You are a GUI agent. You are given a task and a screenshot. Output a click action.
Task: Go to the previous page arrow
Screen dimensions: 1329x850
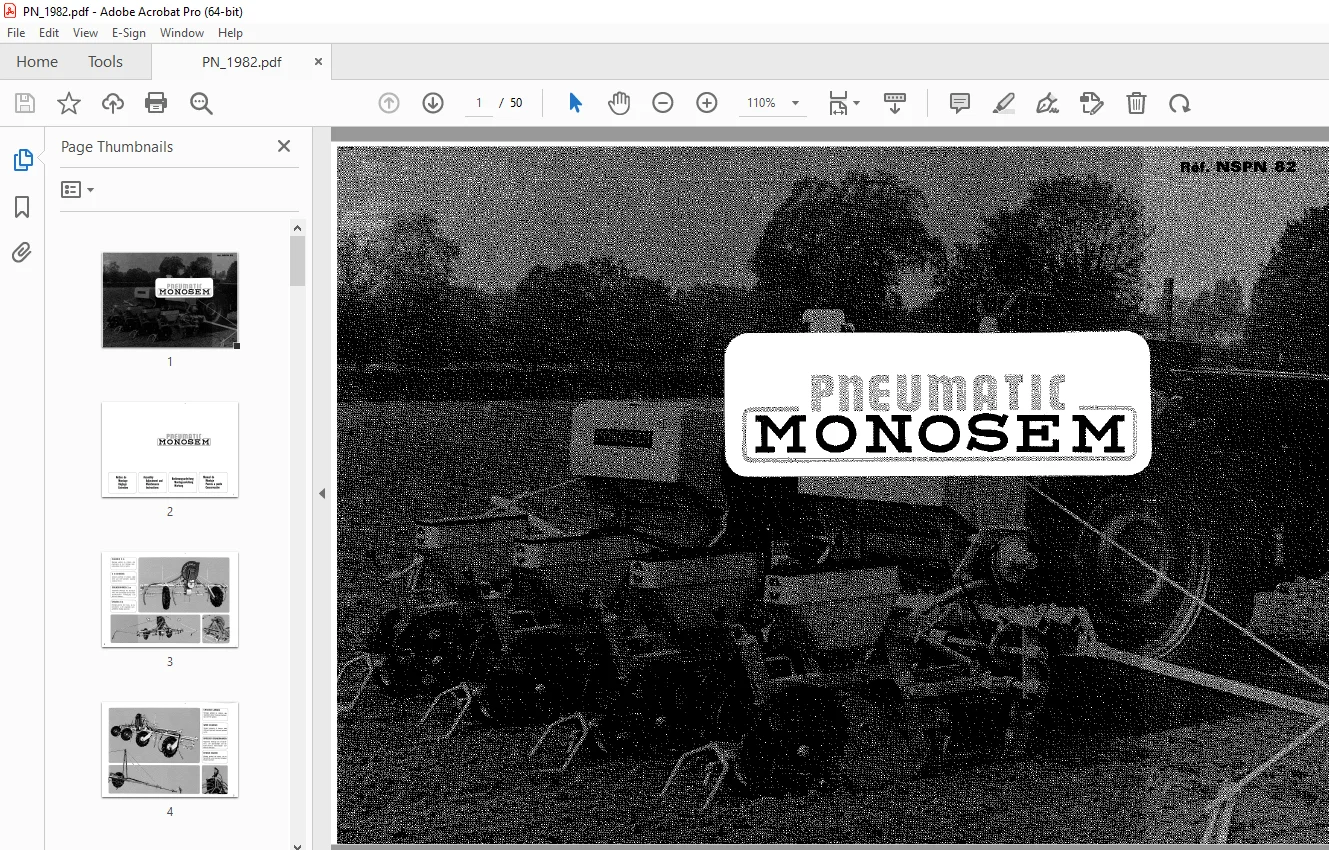click(x=389, y=103)
